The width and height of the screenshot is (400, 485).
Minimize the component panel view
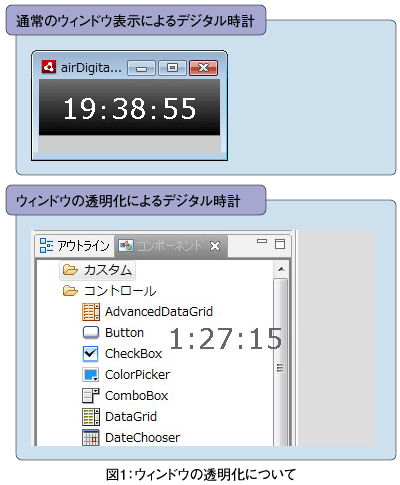click(262, 241)
